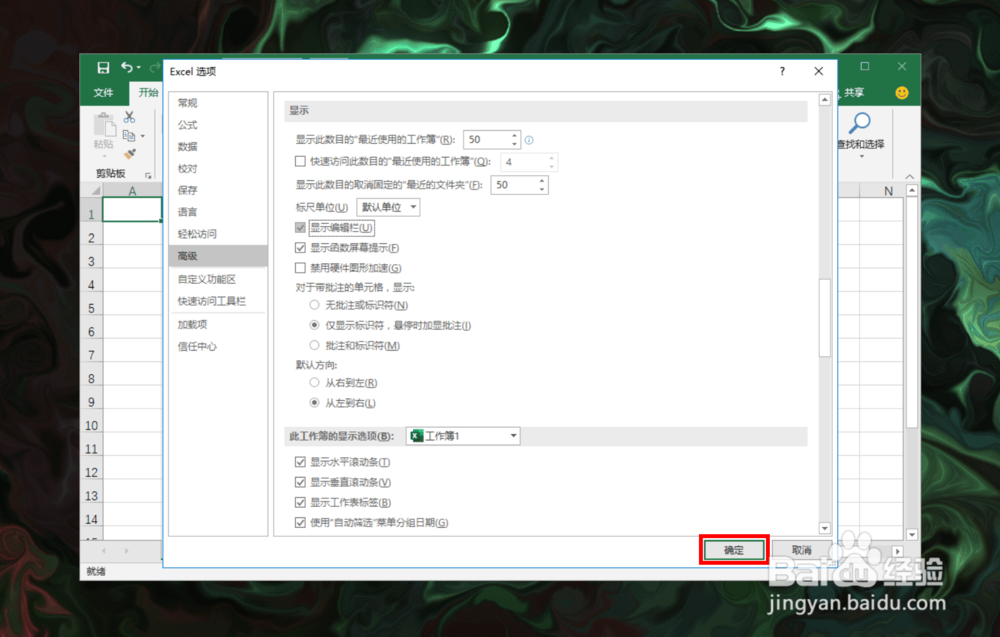The height and width of the screenshot is (637, 1000).
Task: Select column A header
Action: [x=132, y=191]
